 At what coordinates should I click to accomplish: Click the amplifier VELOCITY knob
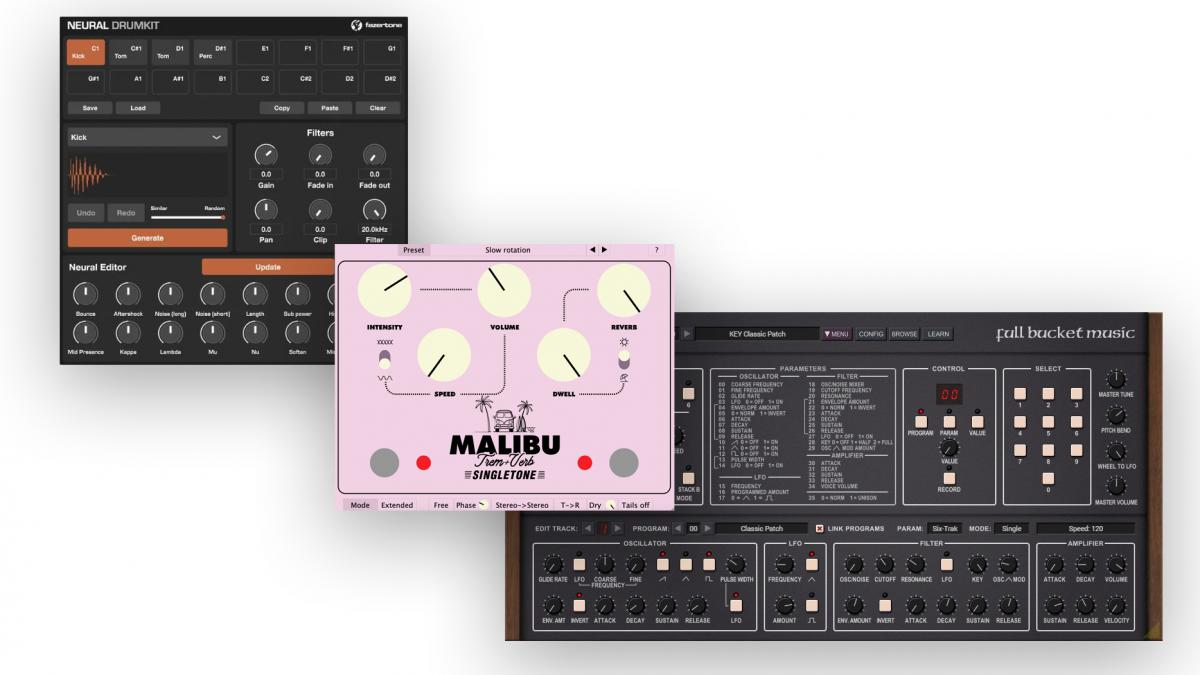click(1116, 606)
